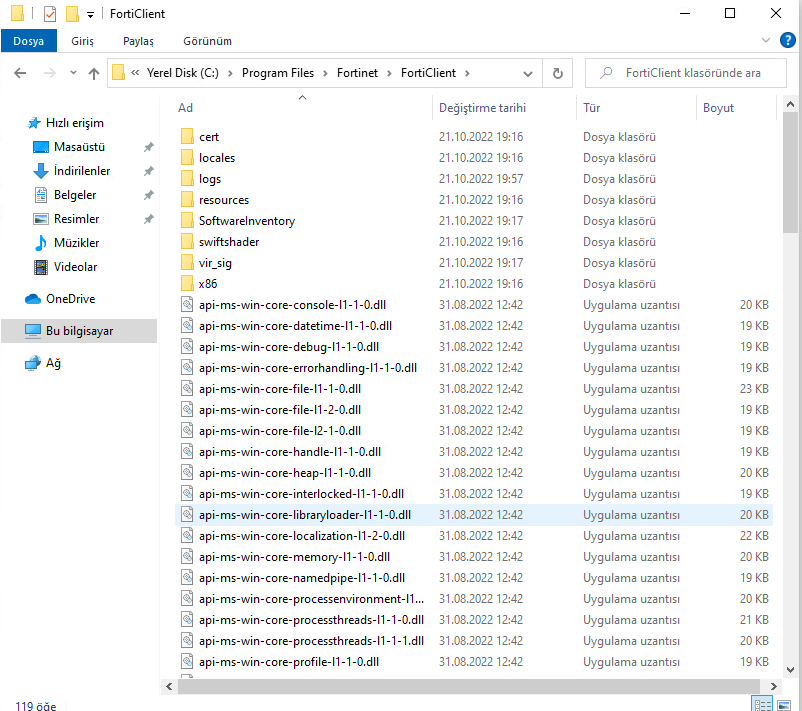Open Müzikler in the navigation pane
802x711 pixels.
76,243
